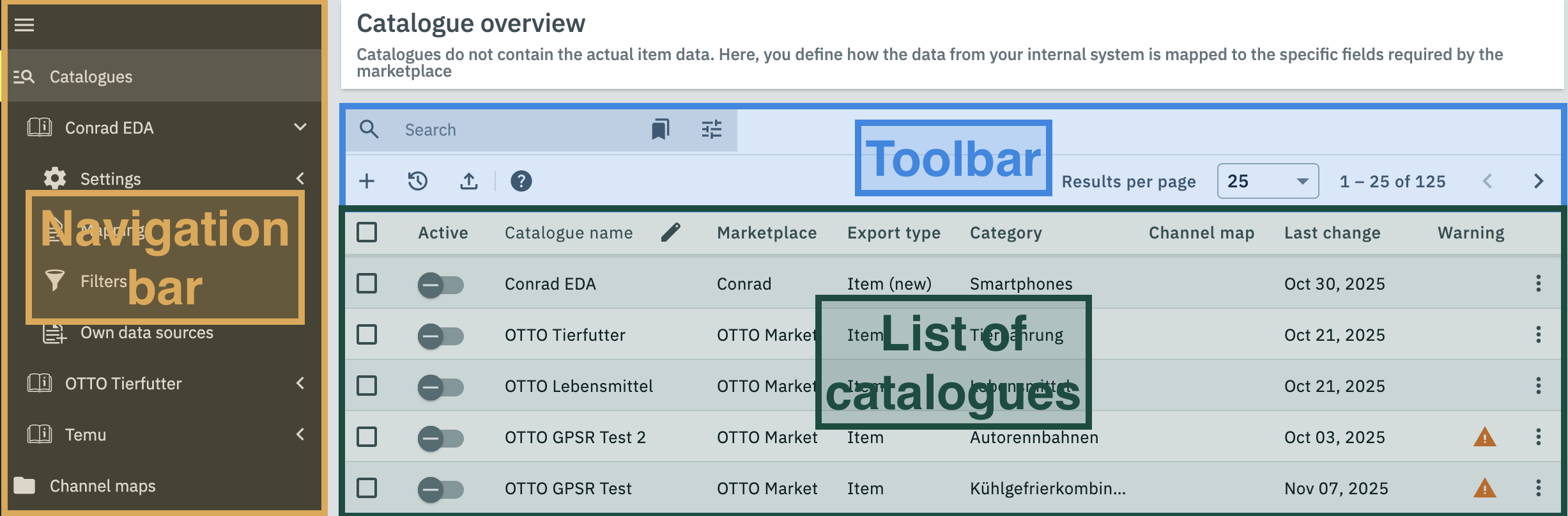Image resolution: width=1568 pixels, height=516 pixels.
Task: Sort by the Export type column header
Action: 894,233
